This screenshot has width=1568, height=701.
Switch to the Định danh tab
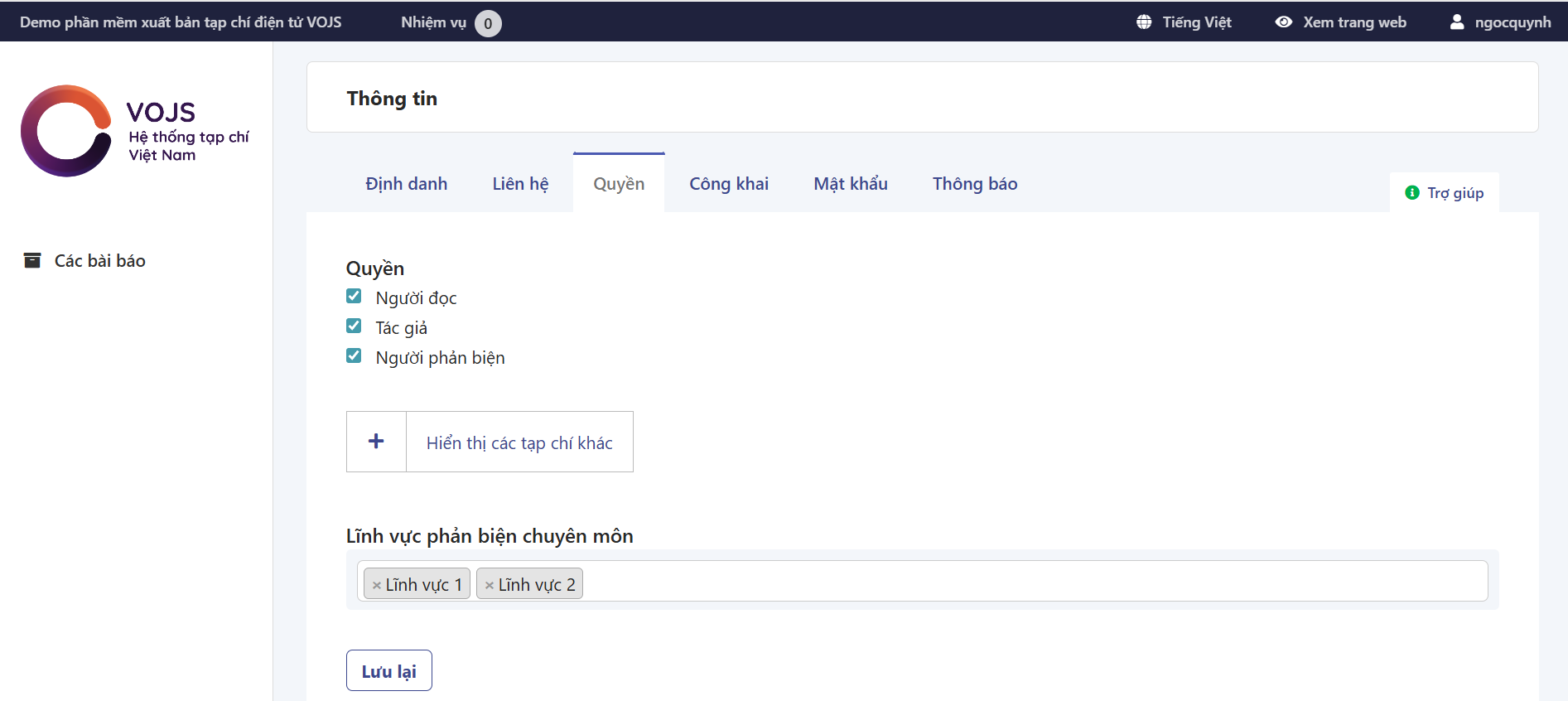406,184
